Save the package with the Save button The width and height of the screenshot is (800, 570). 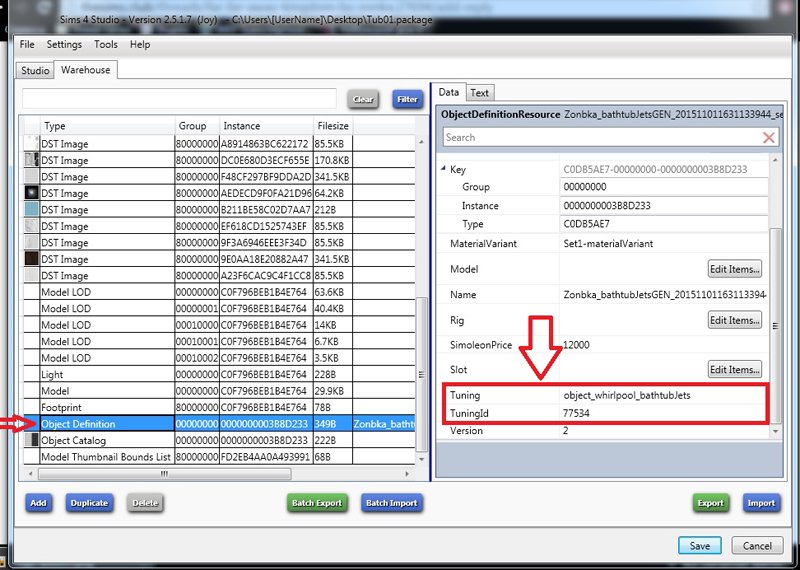point(699,545)
